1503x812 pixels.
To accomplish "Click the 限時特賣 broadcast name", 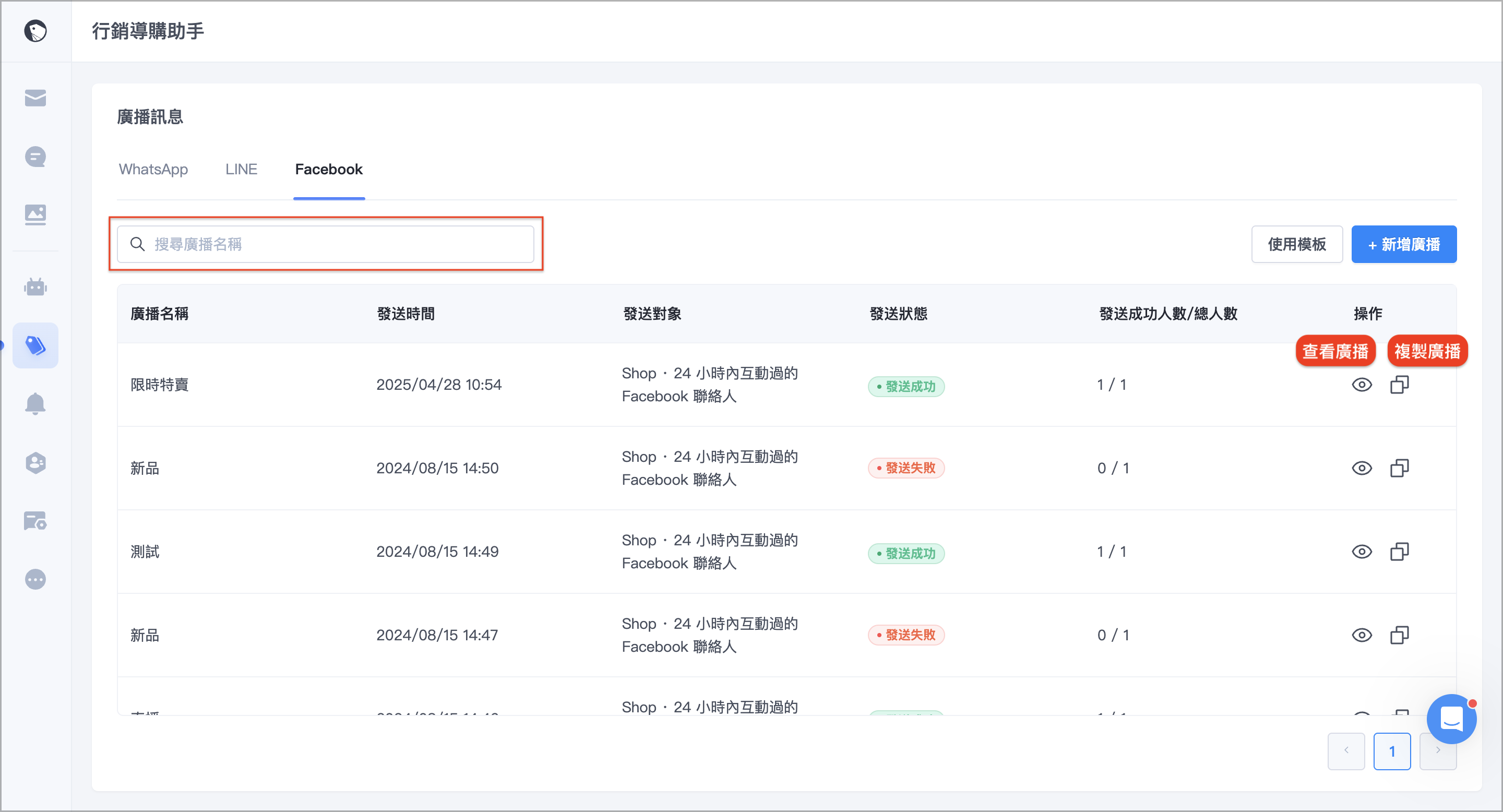I will tap(159, 385).
